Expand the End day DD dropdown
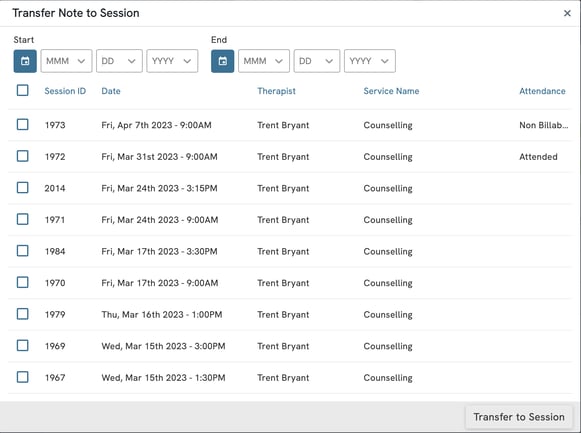This screenshot has height=433, width=581. coord(317,61)
